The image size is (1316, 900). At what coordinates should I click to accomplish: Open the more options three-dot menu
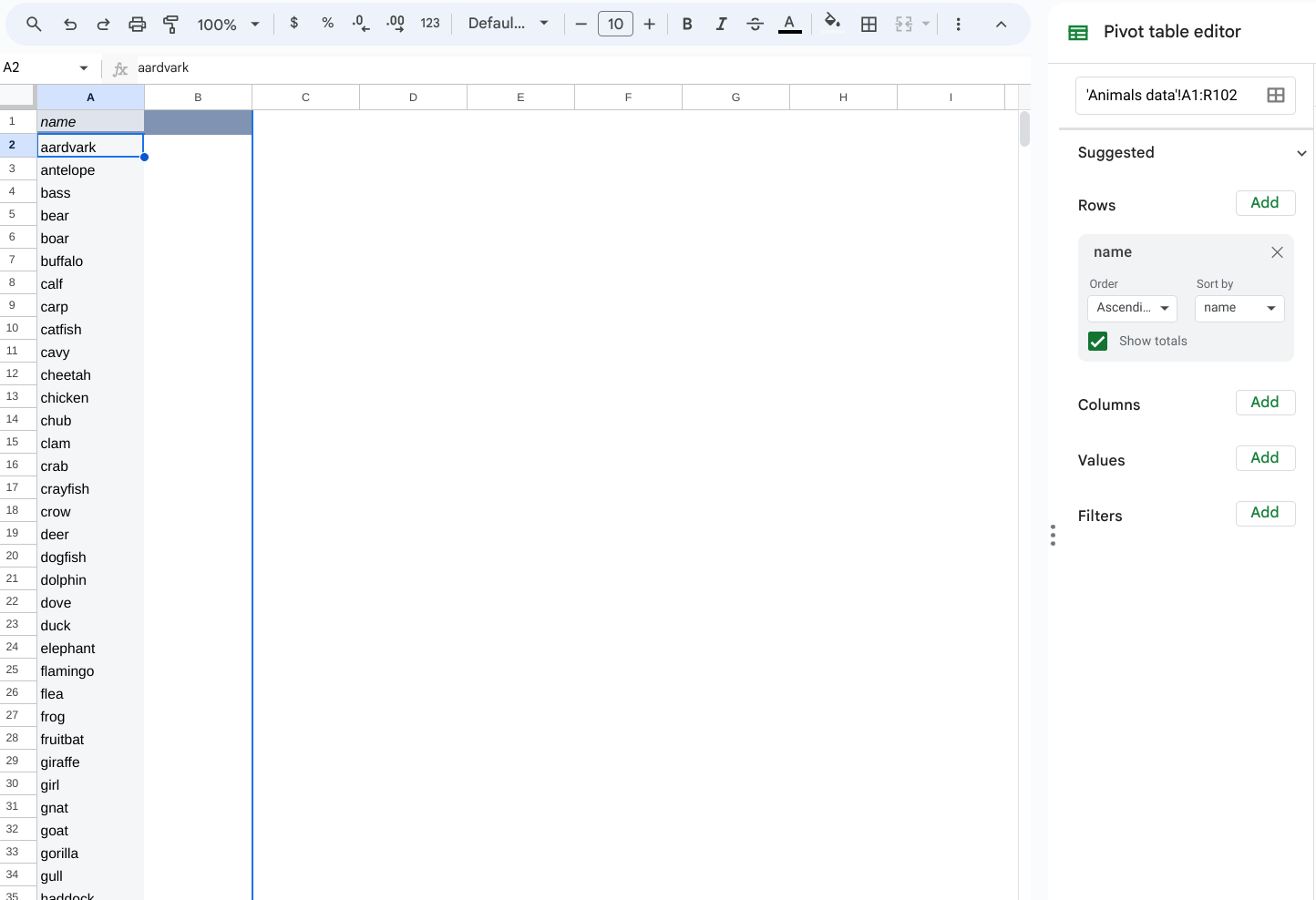[x=958, y=25]
